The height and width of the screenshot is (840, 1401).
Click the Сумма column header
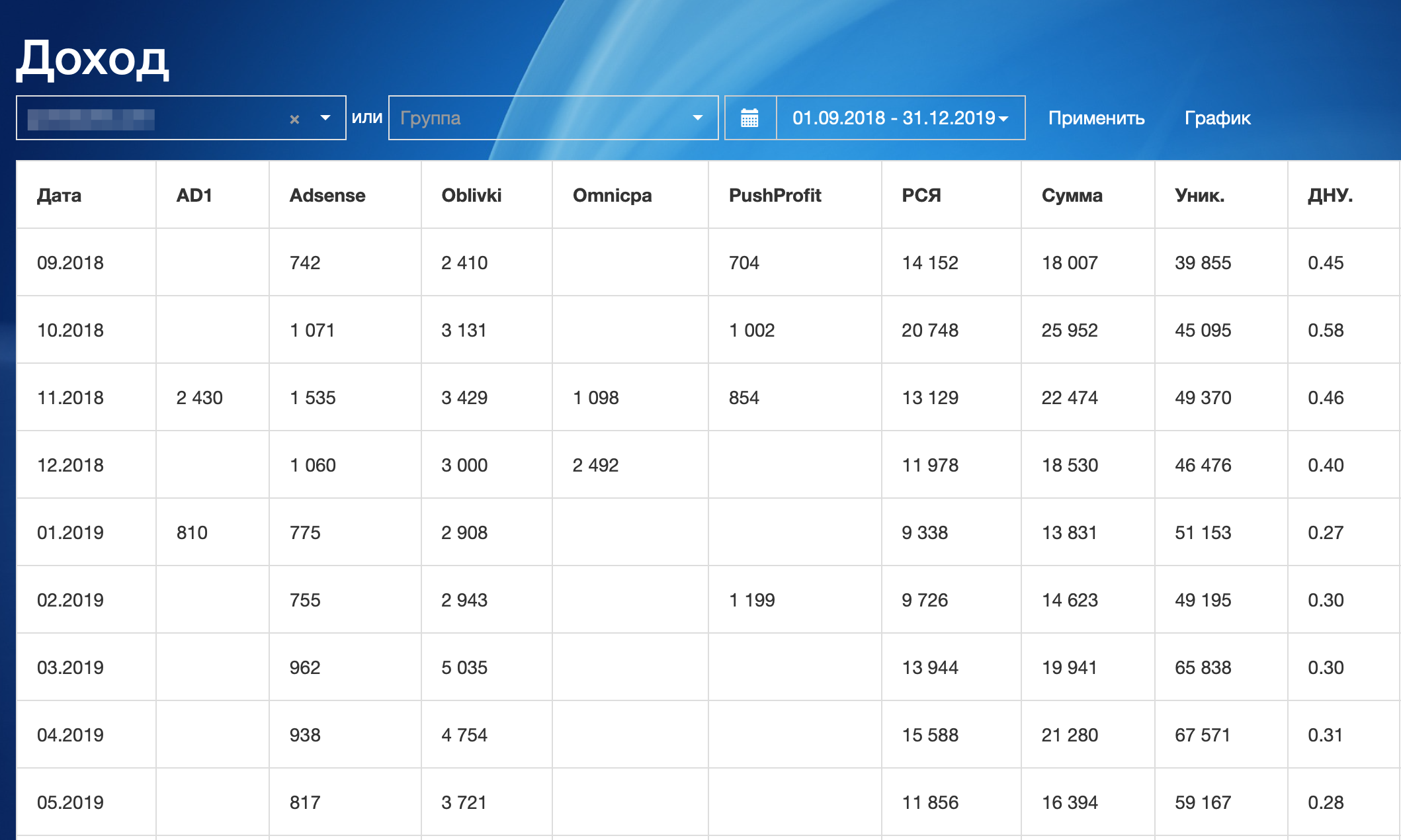pyautogui.click(x=1072, y=196)
